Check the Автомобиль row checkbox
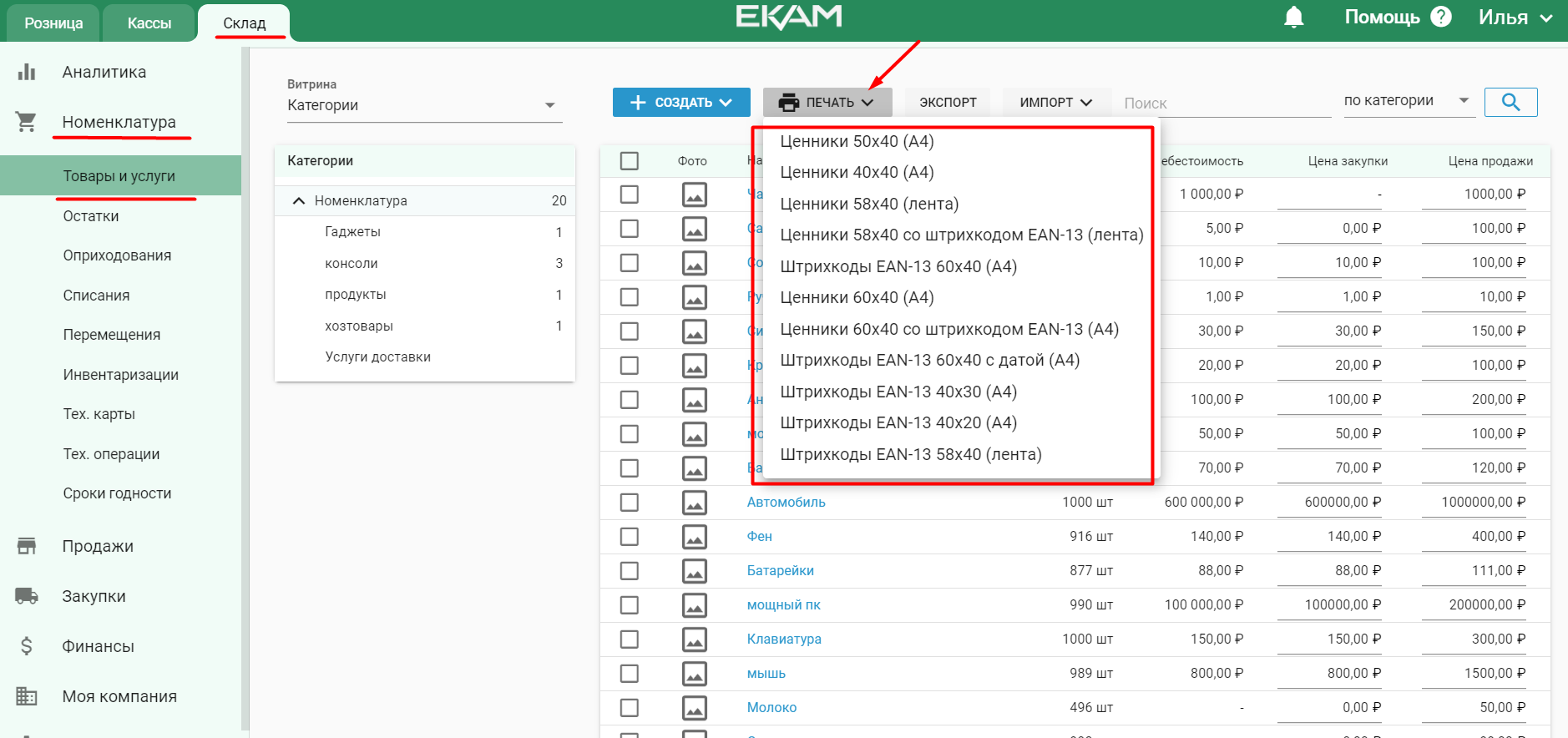This screenshot has width=1568, height=738. point(630,503)
